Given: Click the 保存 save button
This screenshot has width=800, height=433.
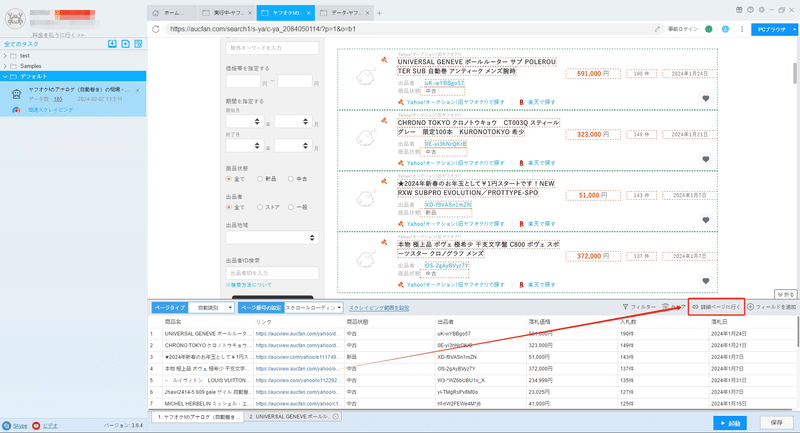Looking at the screenshot, I should [777, 423].
